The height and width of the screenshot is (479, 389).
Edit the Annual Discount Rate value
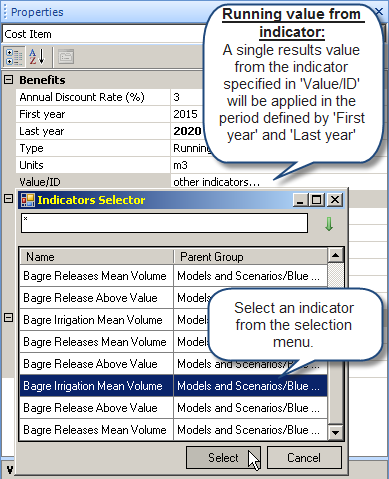[187, 97]
